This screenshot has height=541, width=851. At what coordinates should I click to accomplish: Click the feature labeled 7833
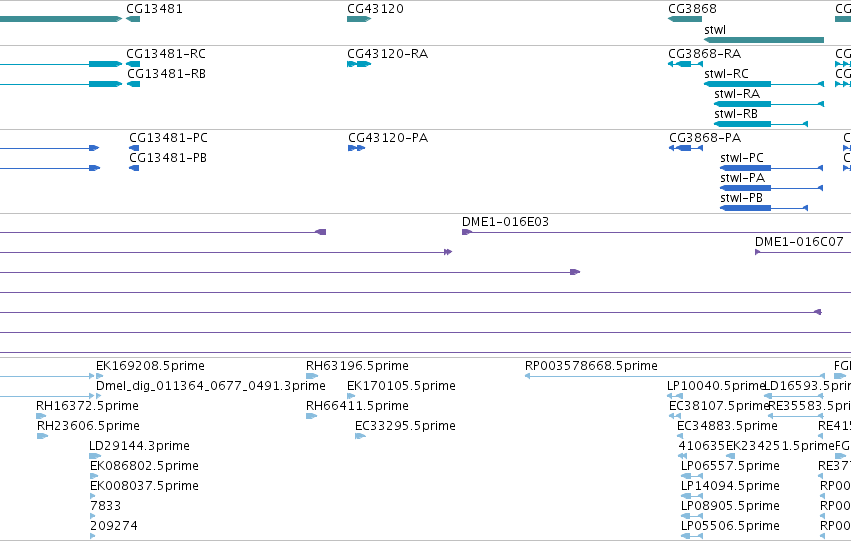coord(93,517)
